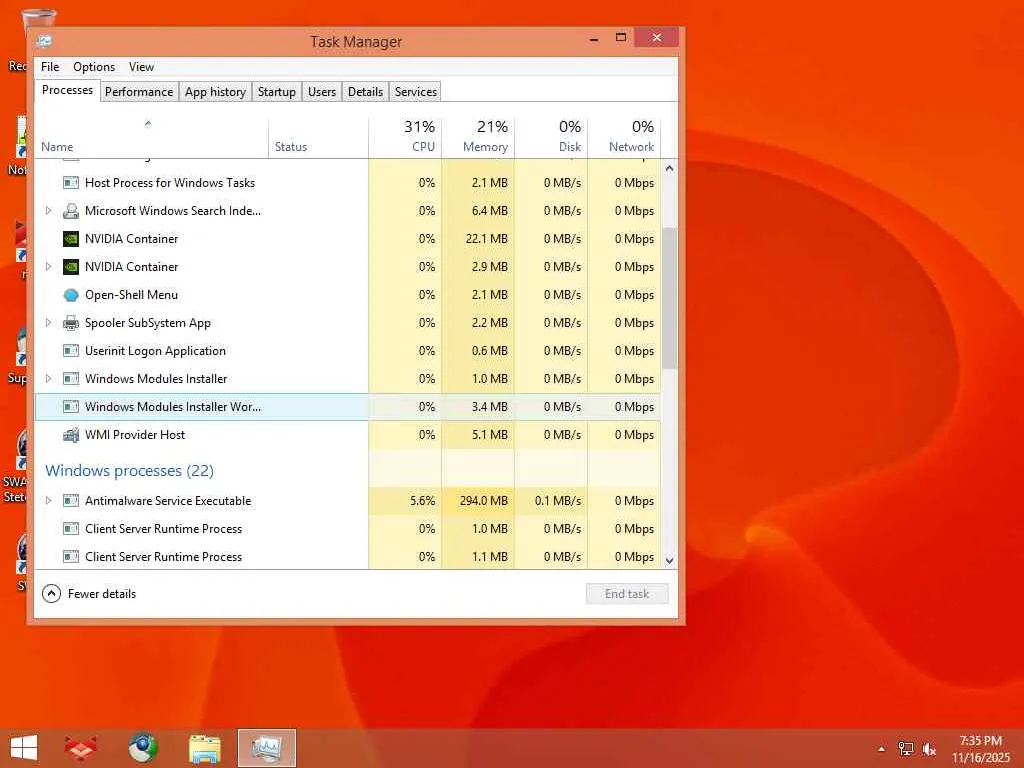Sort by the Name column header
This screenshot has height=768, width=1024.
(x=152, y=138)
